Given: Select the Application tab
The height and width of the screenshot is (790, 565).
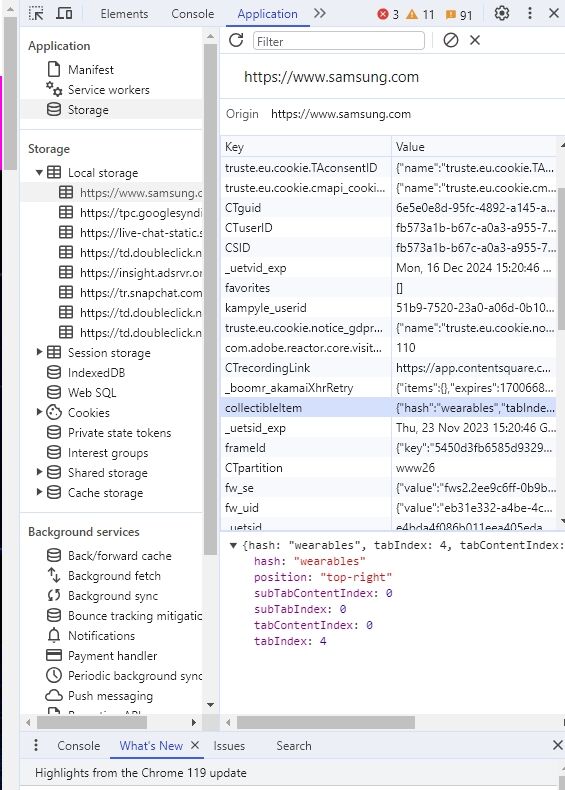Looking at the screenshot, I should (267, 14).
